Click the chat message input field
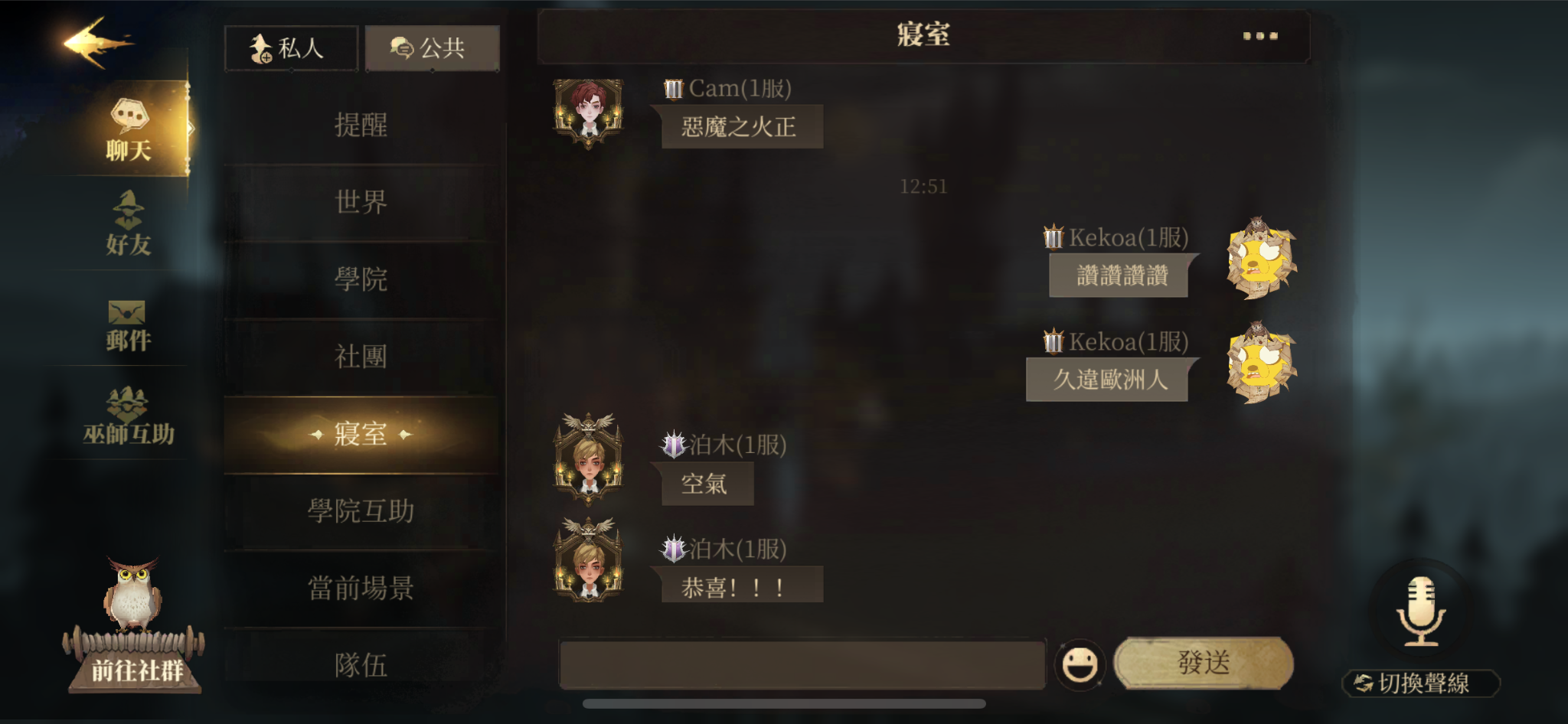This screenshot has width=1568, height=724. [x=802, y=664]
